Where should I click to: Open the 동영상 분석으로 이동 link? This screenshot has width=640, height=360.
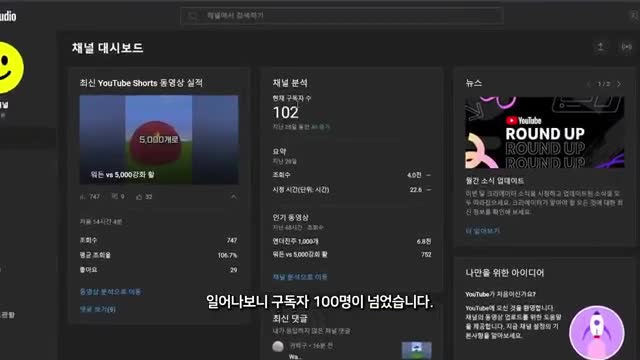point(110,292)
